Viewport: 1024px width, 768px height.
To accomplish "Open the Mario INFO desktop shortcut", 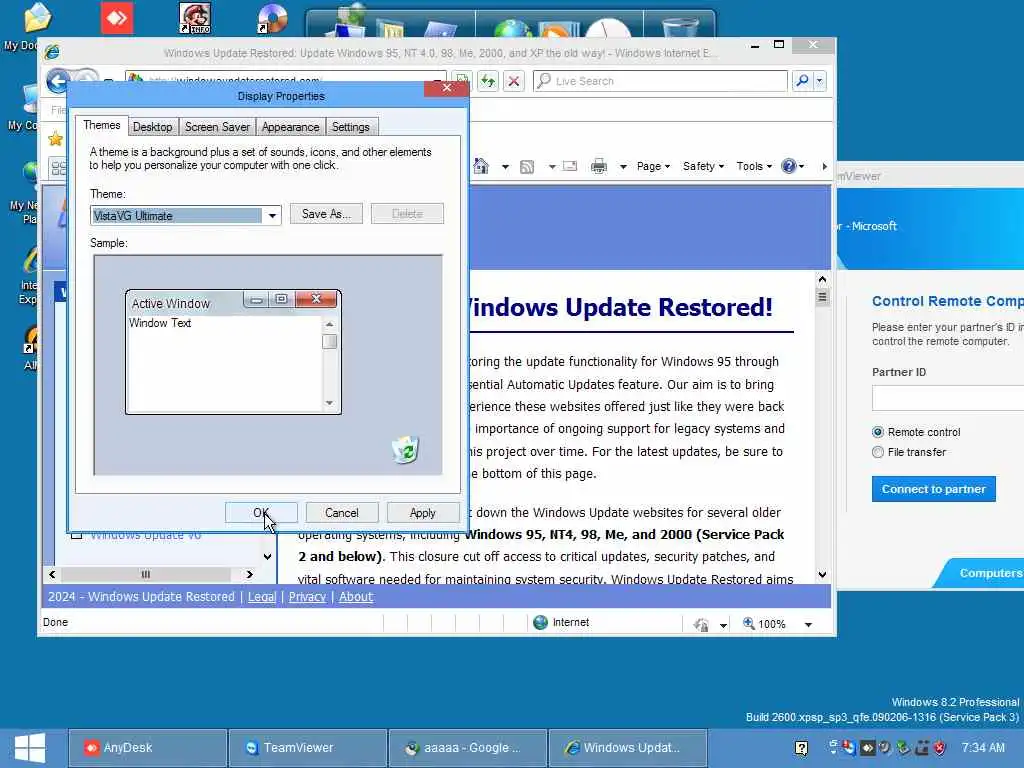I will click(195, 18).
